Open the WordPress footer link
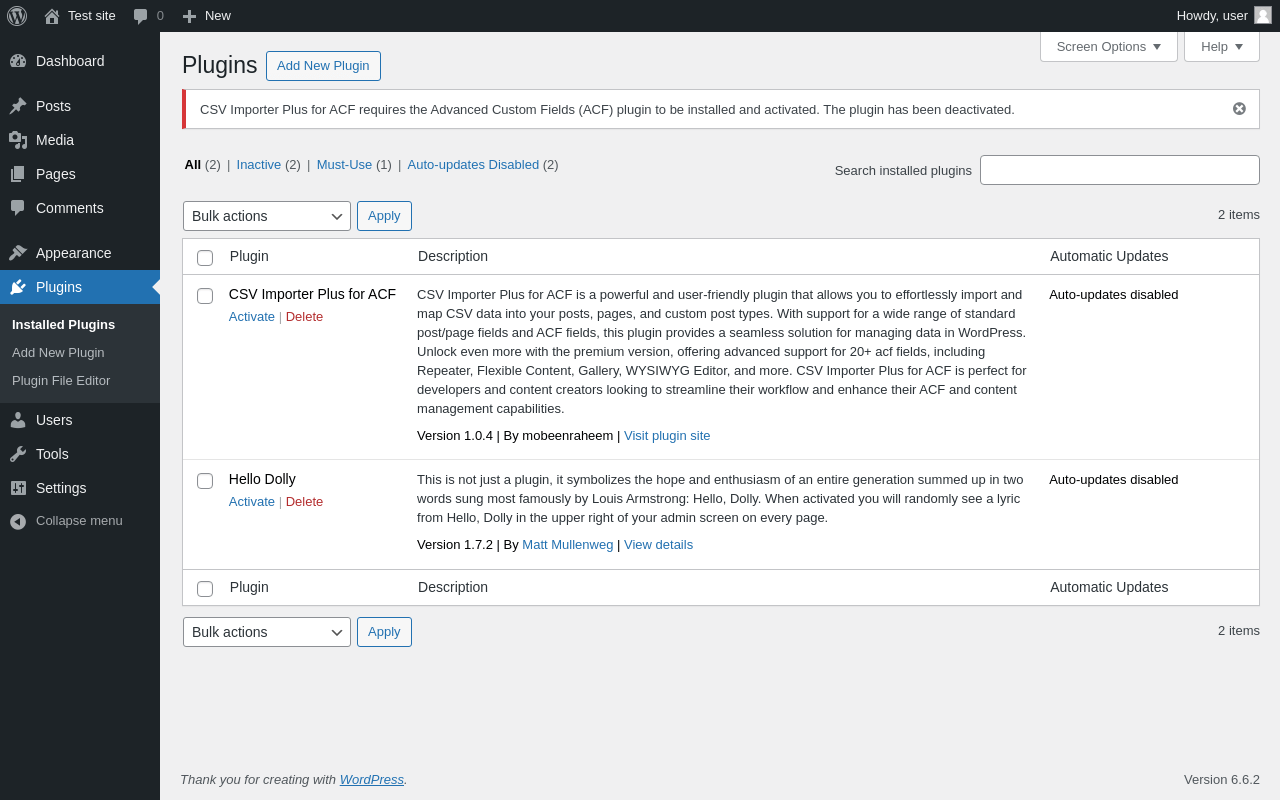Image resolution: width=1280 pixels, height=800 pixels. point(372,779)
